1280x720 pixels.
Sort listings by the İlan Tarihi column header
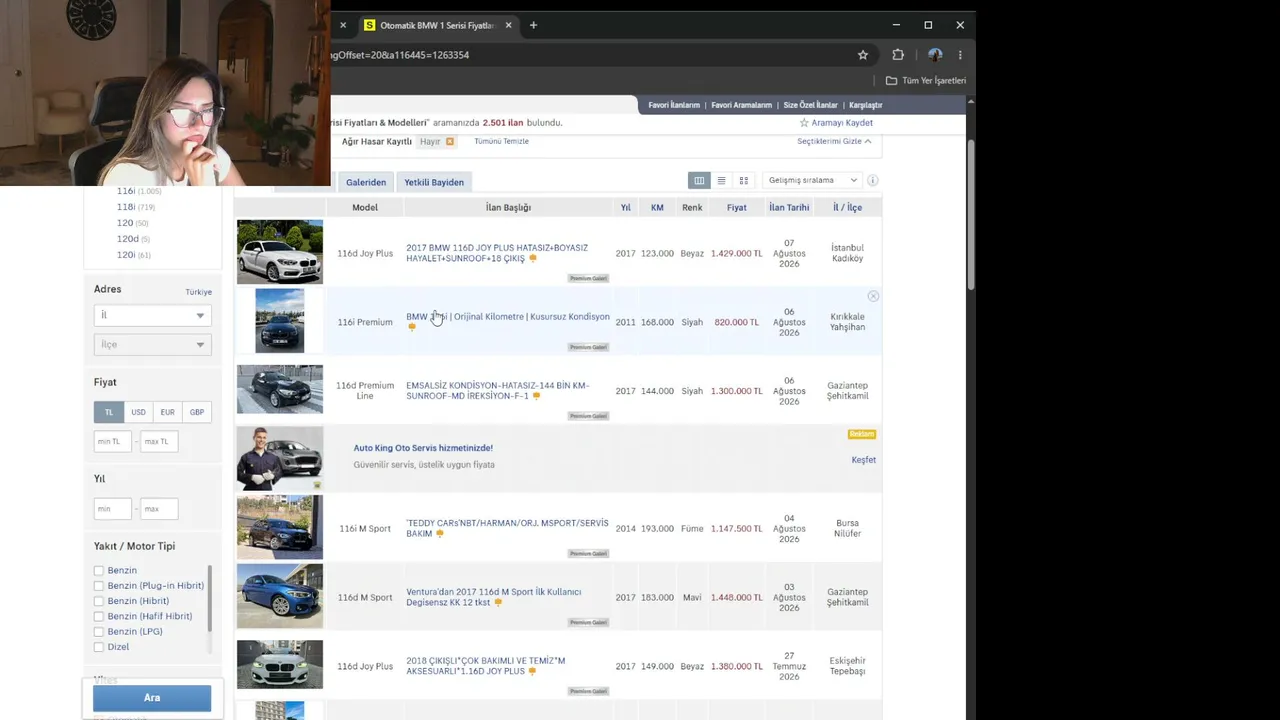click(789, 208)
